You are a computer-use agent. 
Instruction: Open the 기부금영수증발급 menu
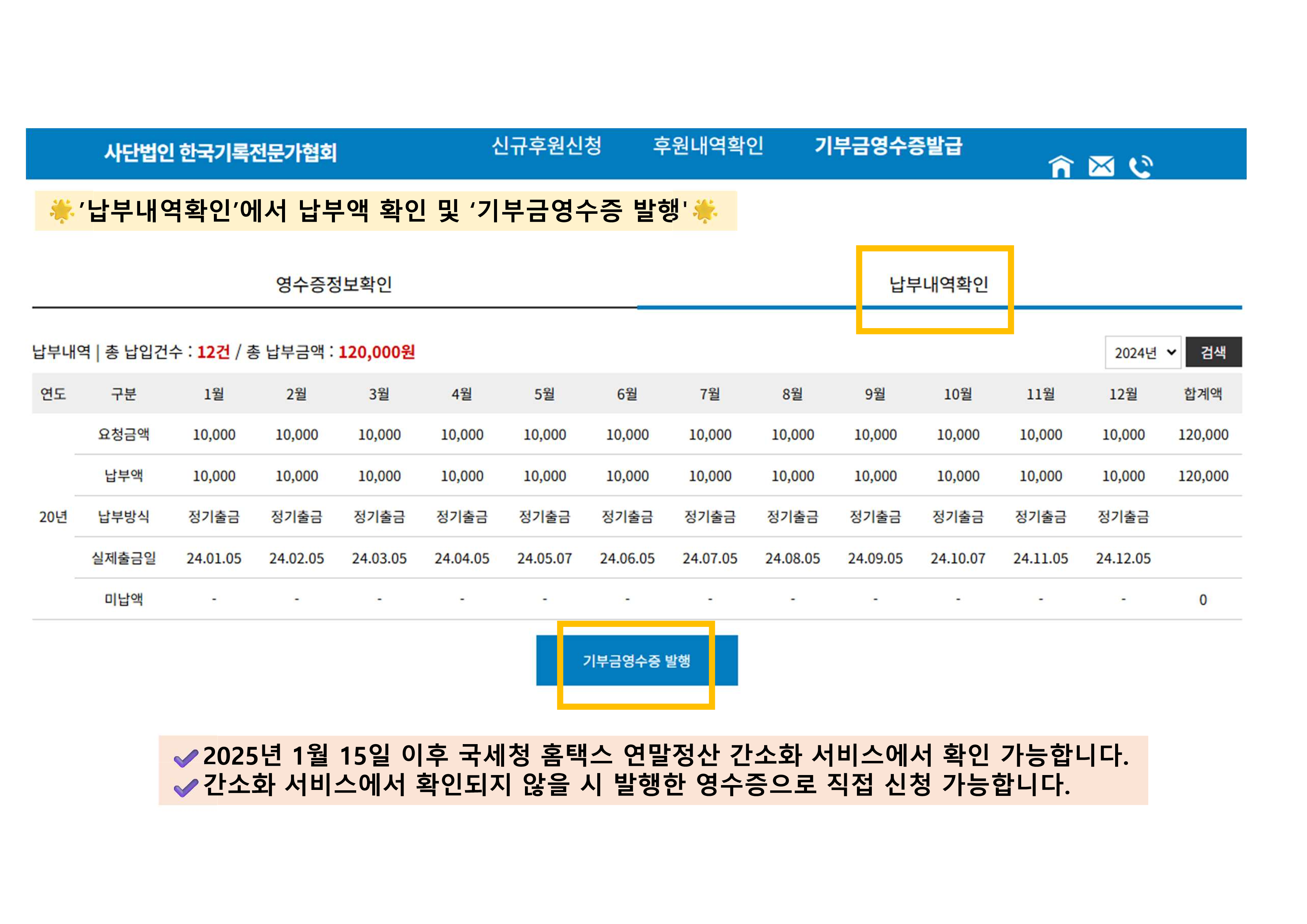point(888,146)
